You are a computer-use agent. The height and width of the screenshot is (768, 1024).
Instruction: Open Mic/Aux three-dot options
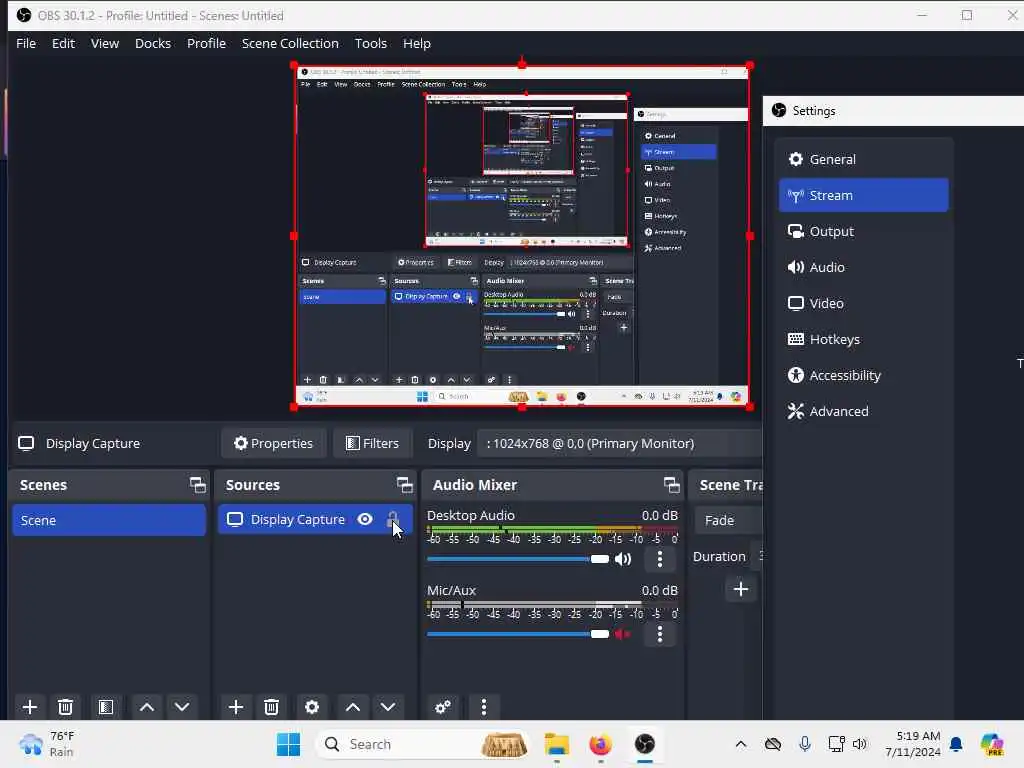[660, 633]
